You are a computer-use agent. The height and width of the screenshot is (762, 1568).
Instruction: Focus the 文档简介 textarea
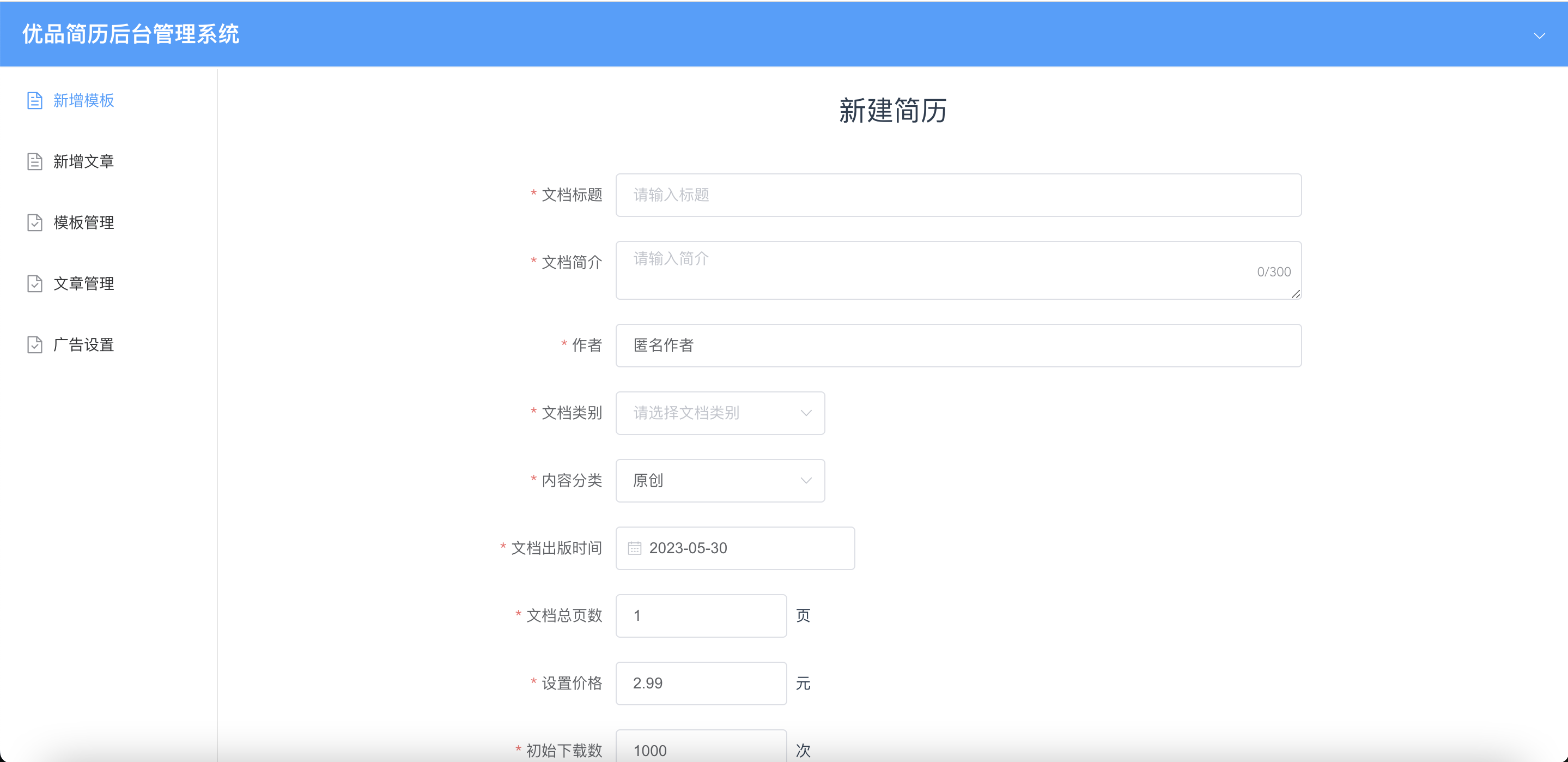[x=959, y=270]
